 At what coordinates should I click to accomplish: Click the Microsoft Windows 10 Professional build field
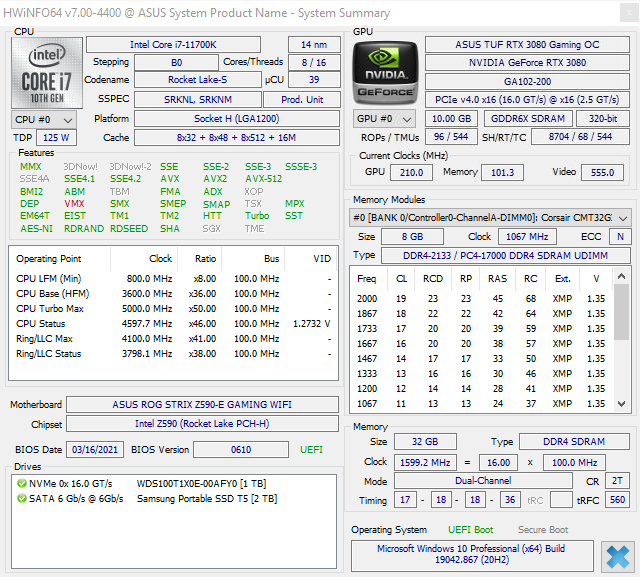click(x=472, y=554)
